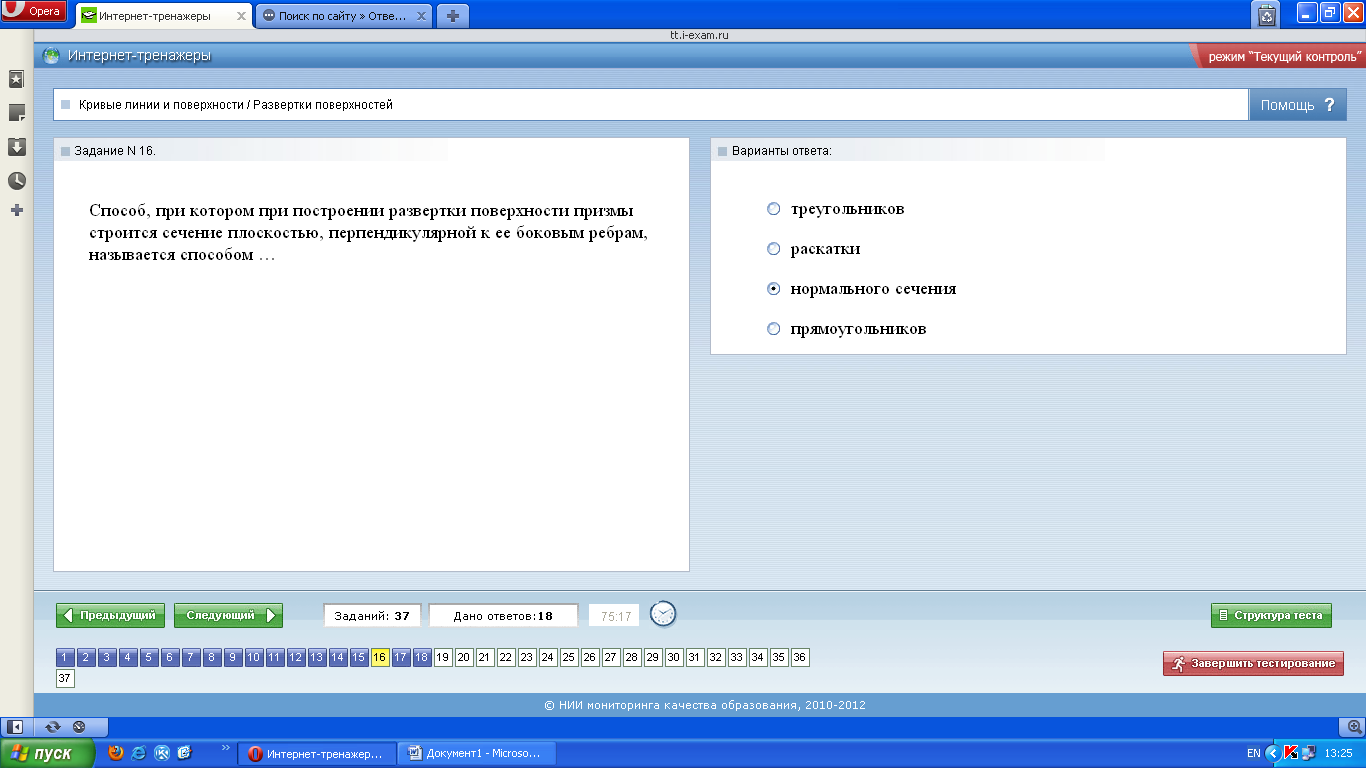
Task: Click the 75:17 remaining time field
Action: (x=615, y=616)
